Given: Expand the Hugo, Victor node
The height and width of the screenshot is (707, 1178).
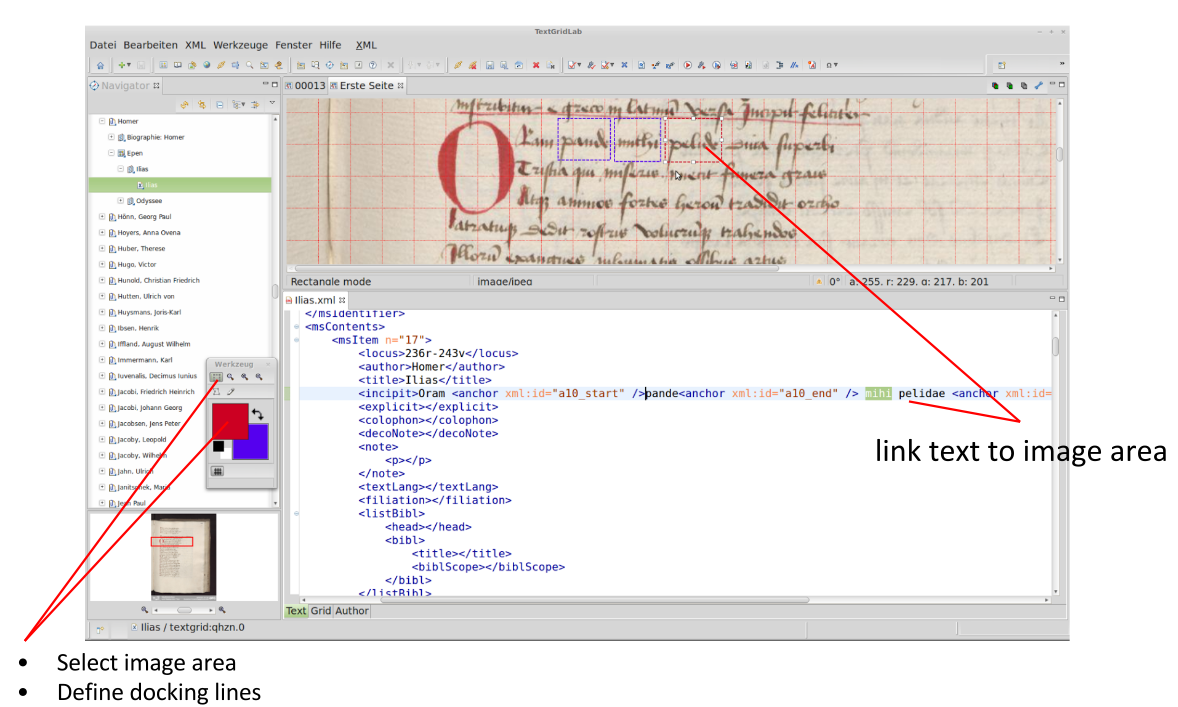Looking at the screenshot, I should tap(102, 264).
